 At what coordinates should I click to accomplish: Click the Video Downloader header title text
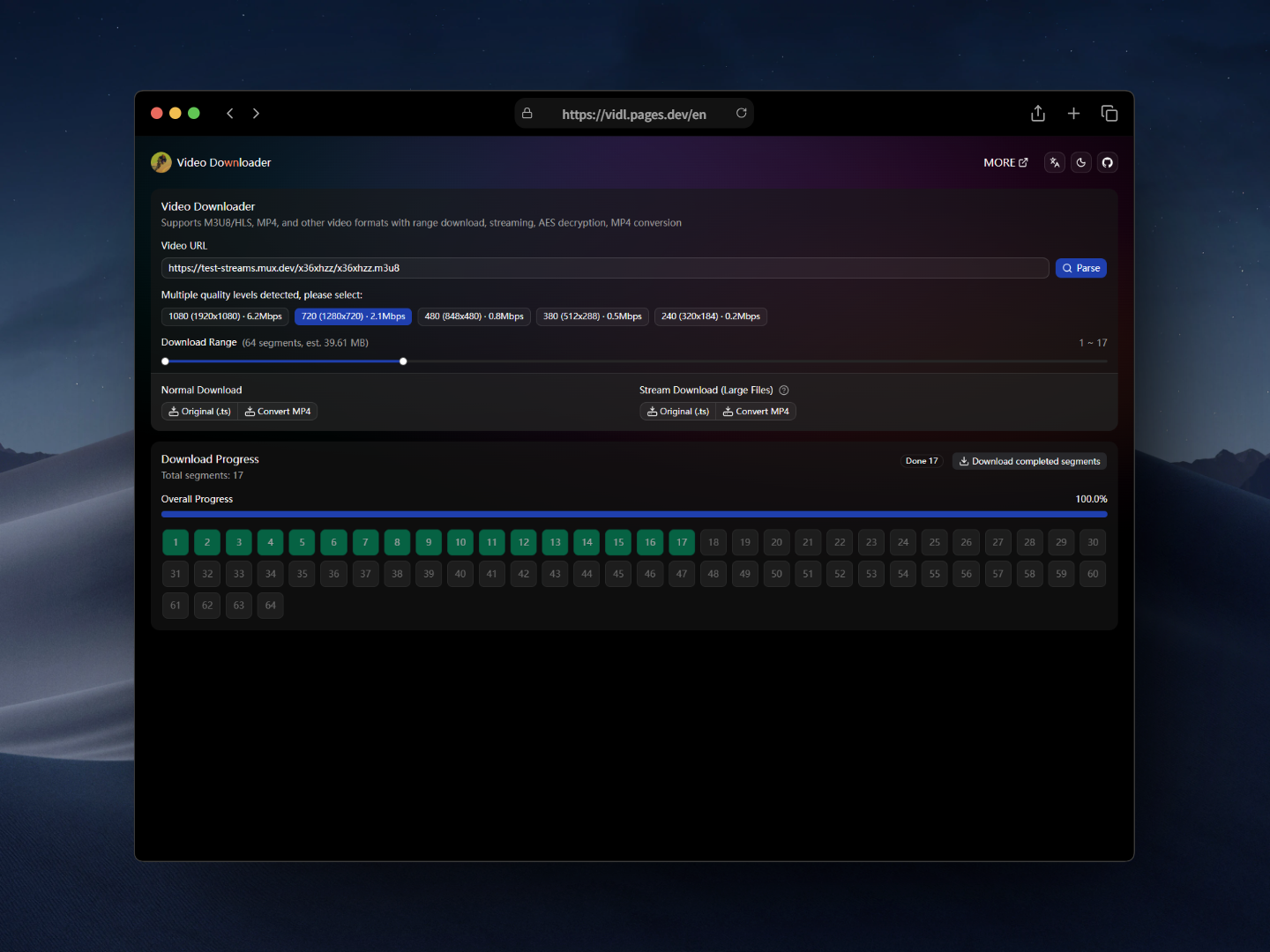click(x=224, y=162)
